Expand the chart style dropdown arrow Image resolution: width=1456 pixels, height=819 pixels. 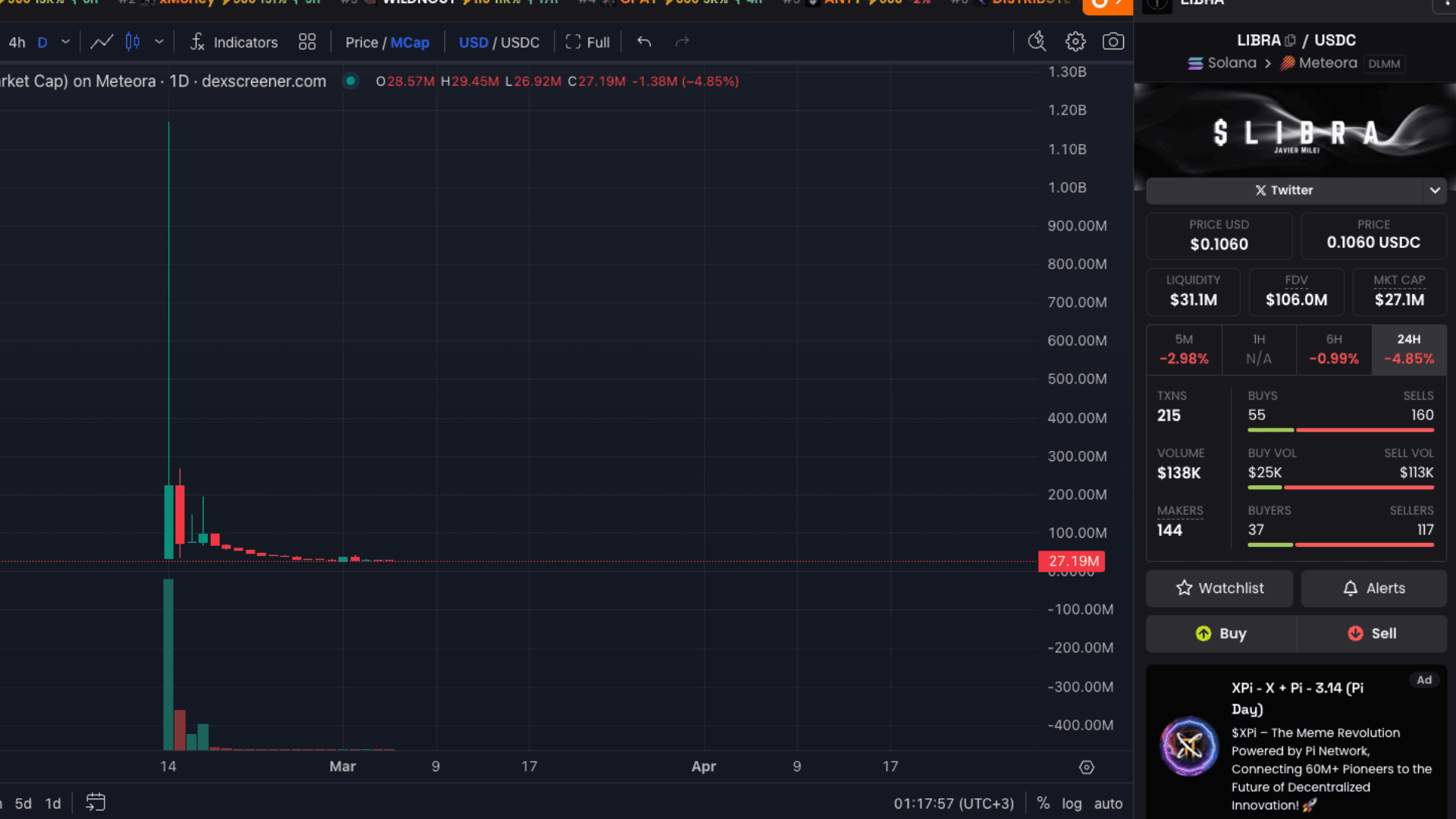[x=159, y=42]
